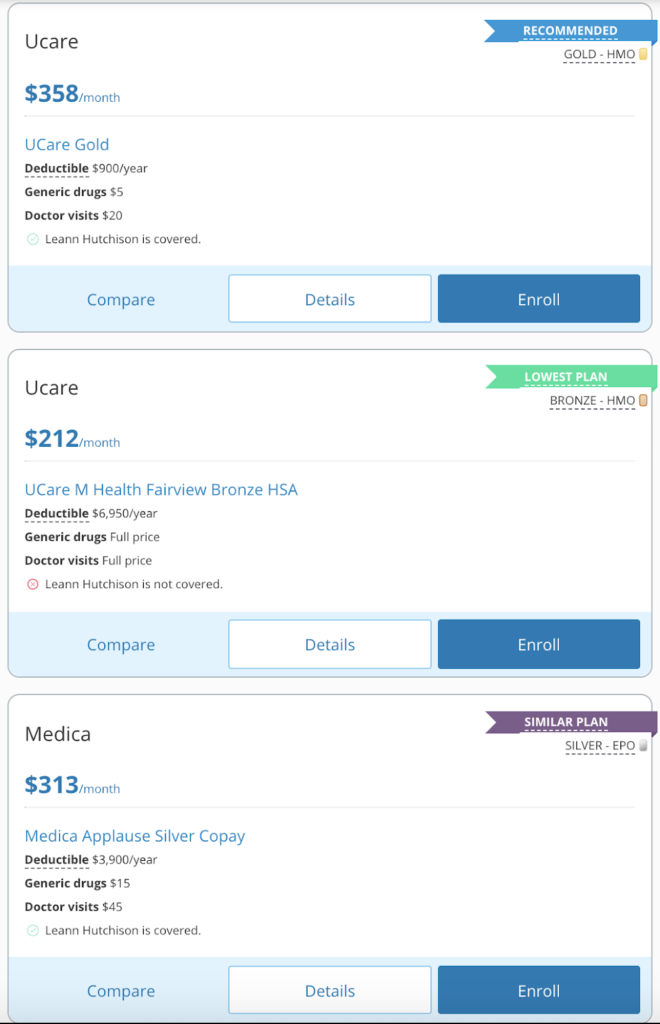View Details for the Bronze HSA plan

[x=329, y=644]
